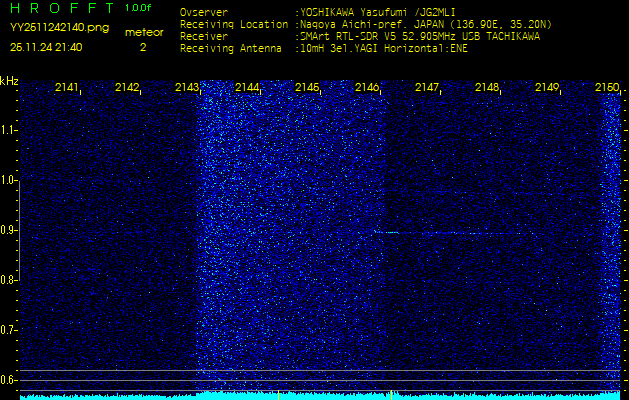Screen dimensions: 629x400
Task: Click the cyan signal level bar at bottom
Action: [x=320, y=395]
